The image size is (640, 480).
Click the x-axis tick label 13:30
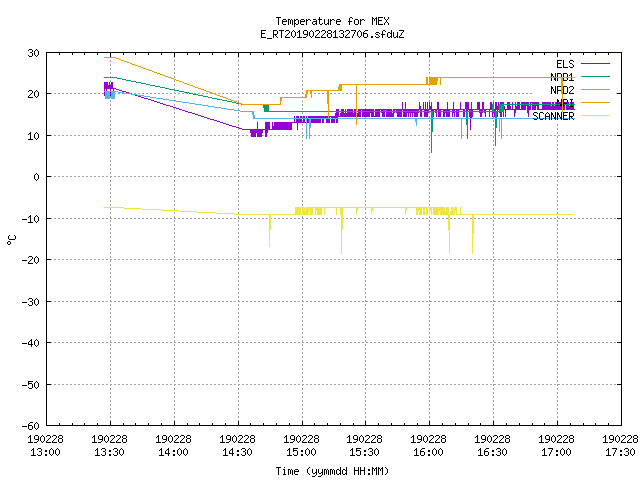coord(109,452)
